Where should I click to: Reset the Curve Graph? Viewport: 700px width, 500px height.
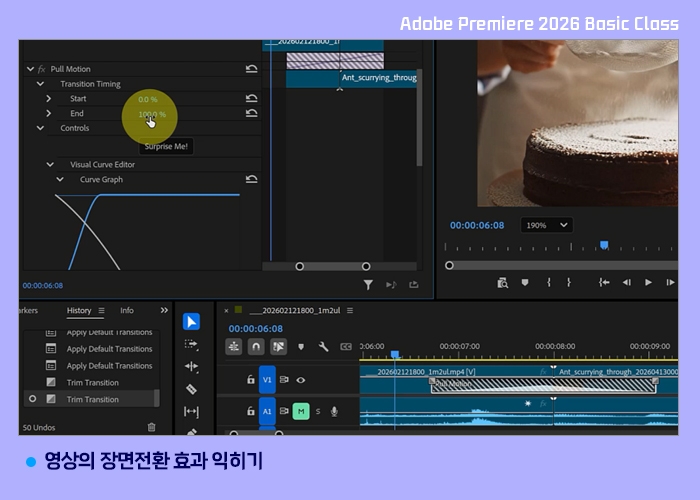(252, 179)
